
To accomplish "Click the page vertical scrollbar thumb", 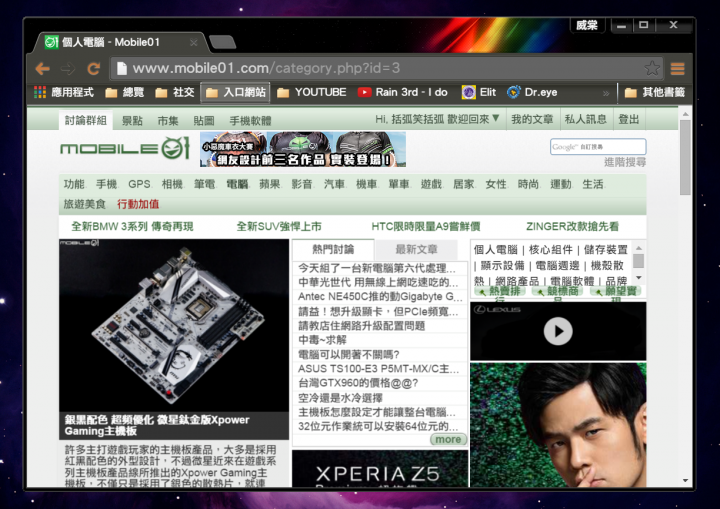I will (x=685, y=158).
